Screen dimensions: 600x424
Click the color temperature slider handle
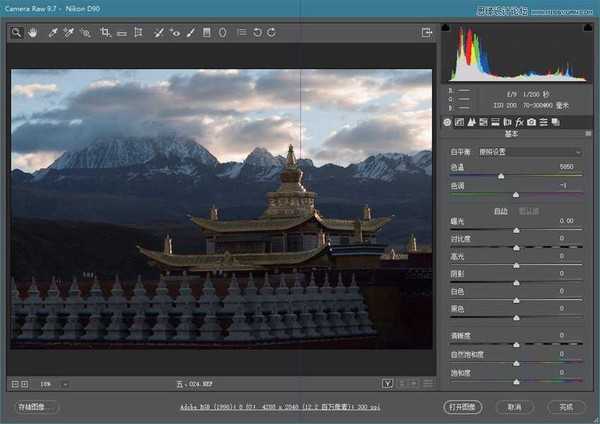pos(500,176)
